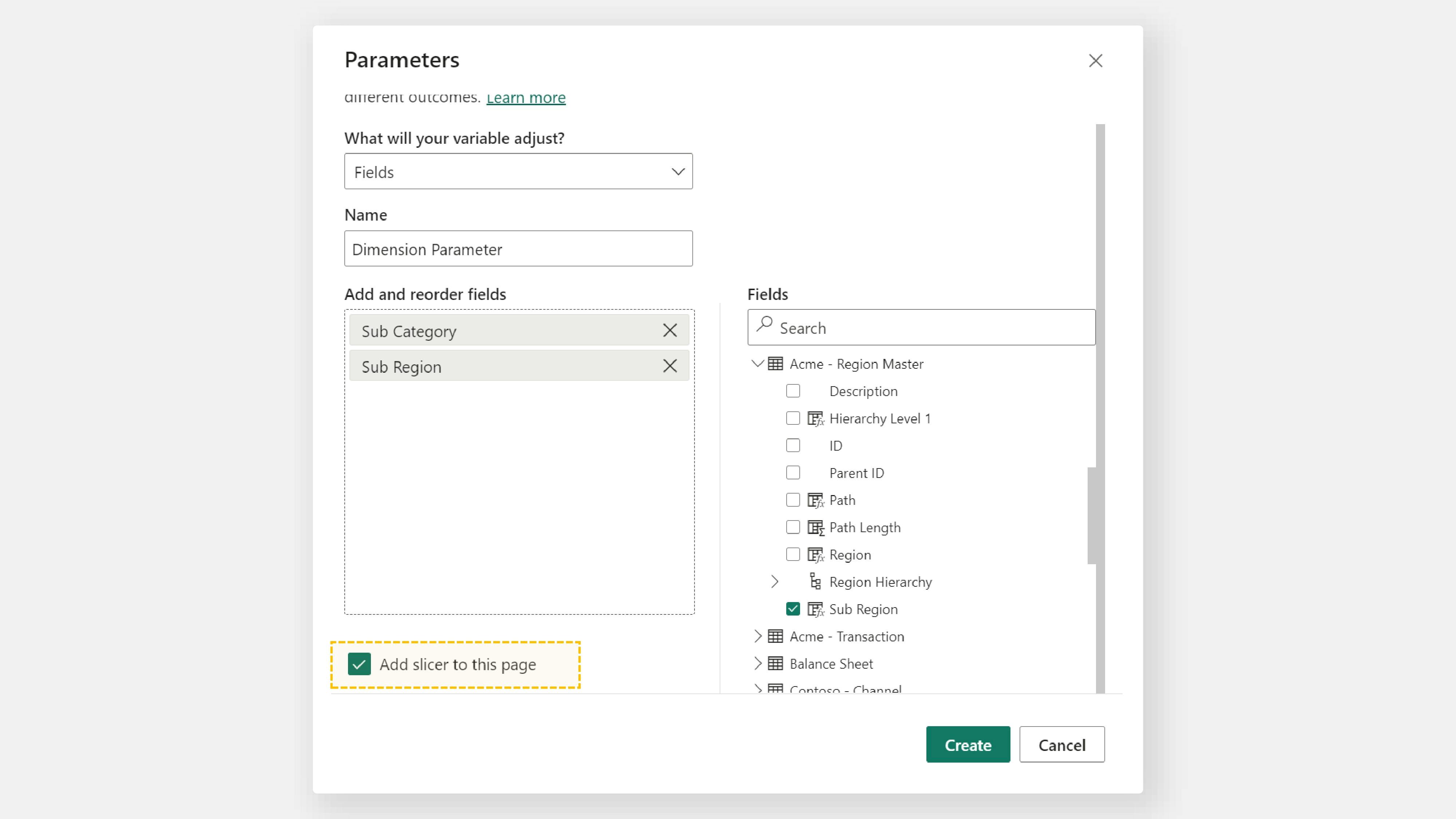Uncheck Add slicer to this page

pos(360,664)
